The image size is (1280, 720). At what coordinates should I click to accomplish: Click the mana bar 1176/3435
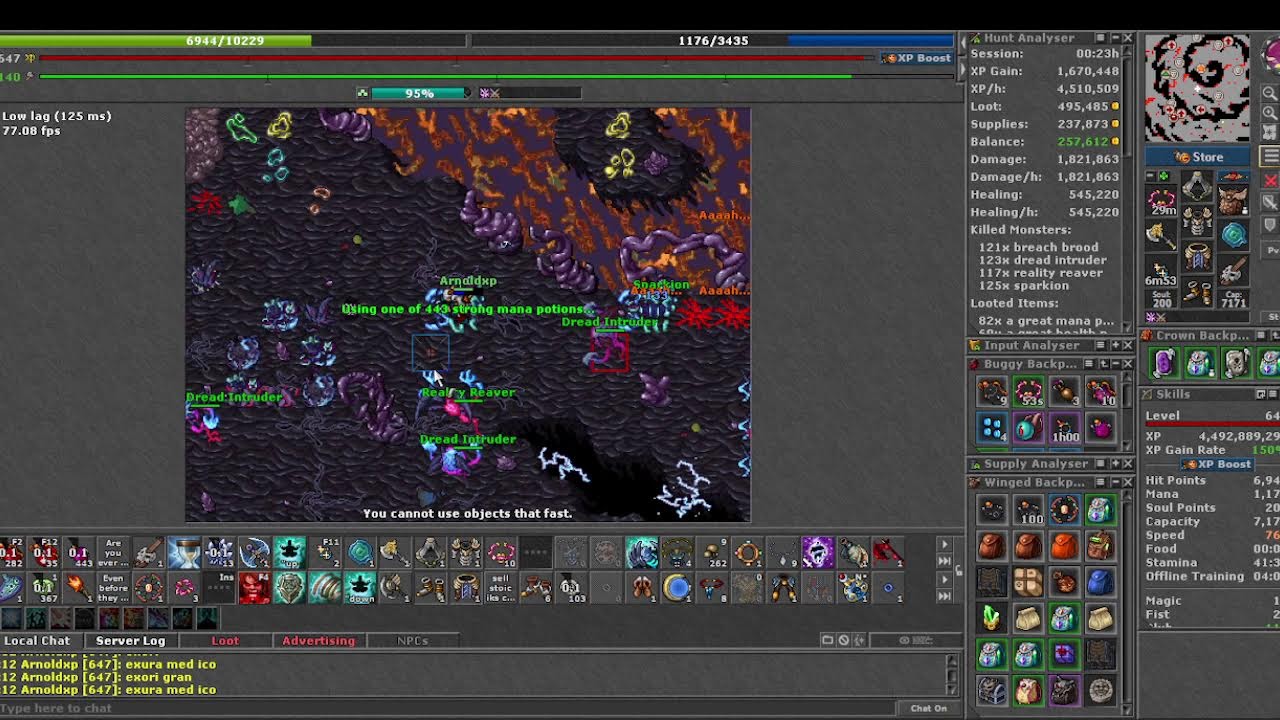point(715,41)
